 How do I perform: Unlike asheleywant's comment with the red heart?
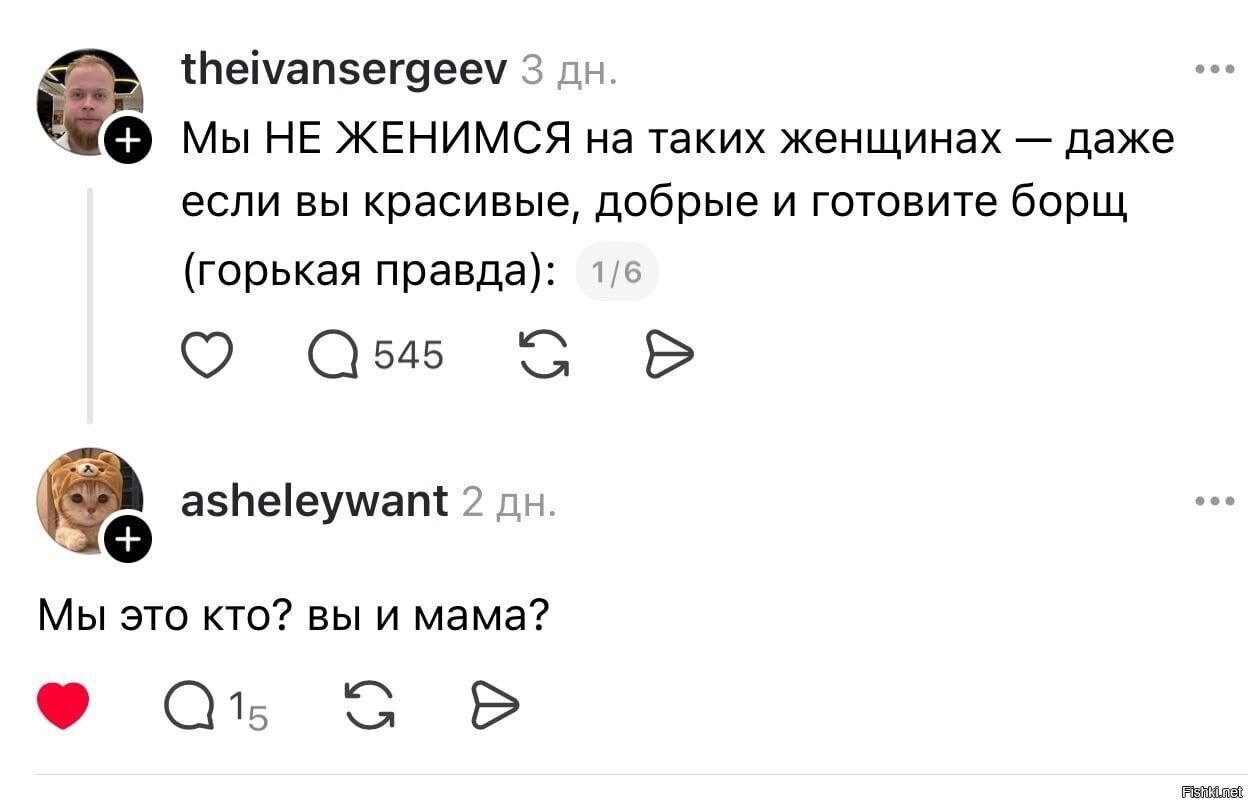63,703
